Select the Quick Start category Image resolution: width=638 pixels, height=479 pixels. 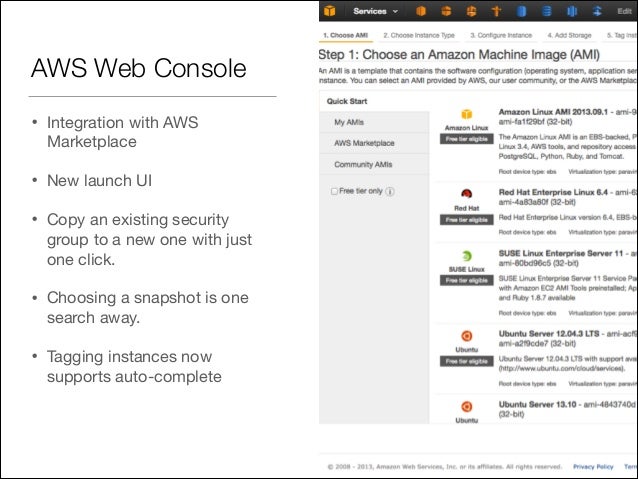(347, 101)
